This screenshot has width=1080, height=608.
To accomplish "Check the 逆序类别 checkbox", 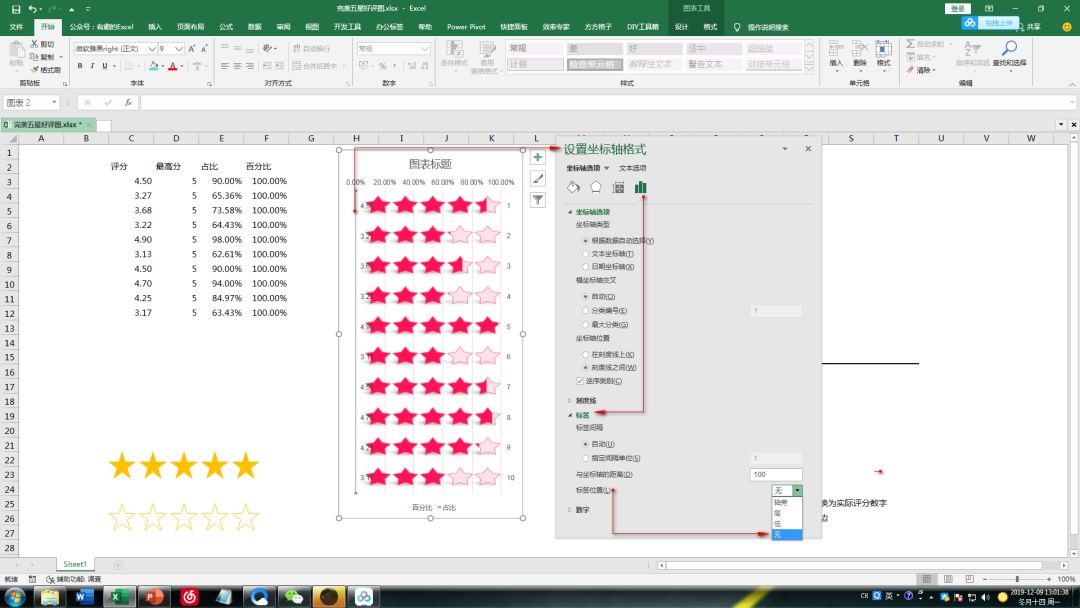I will pyautogui.click(x=580, y=381).
